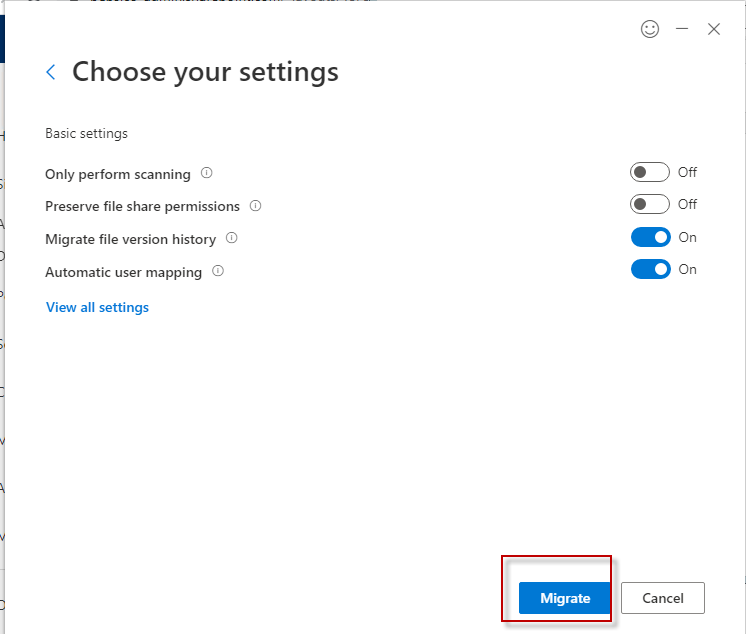Click the Choose your settings heading
This screenshot has height=634, width=746.
(x=205, y=72)
